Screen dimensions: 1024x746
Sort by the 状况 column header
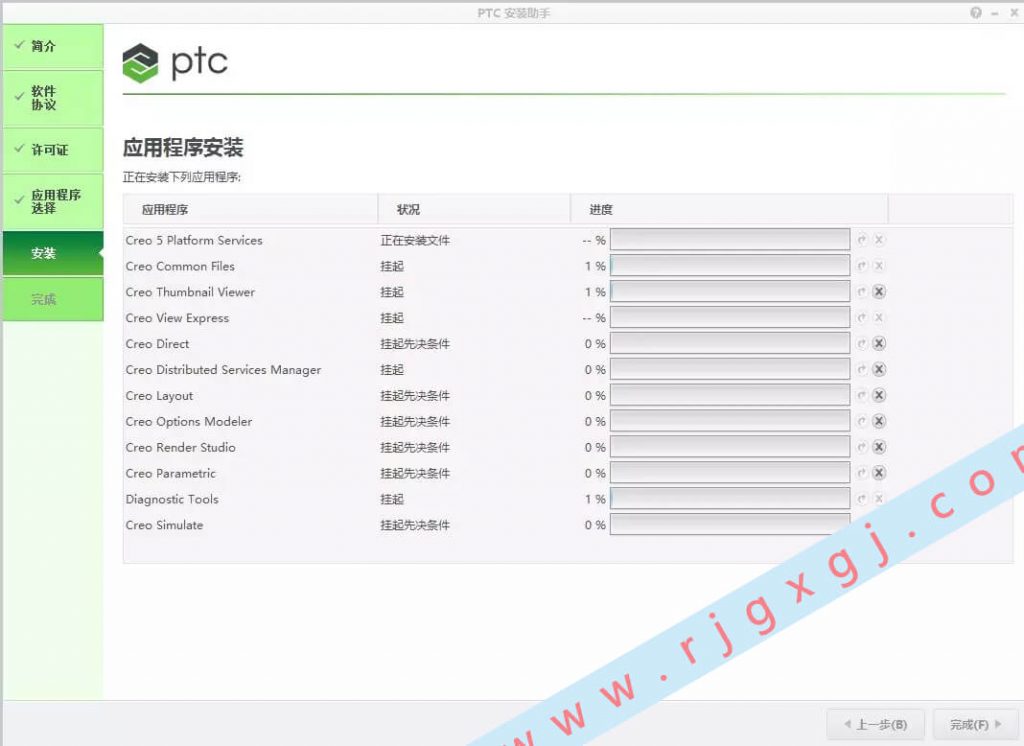tap(474, 210)
